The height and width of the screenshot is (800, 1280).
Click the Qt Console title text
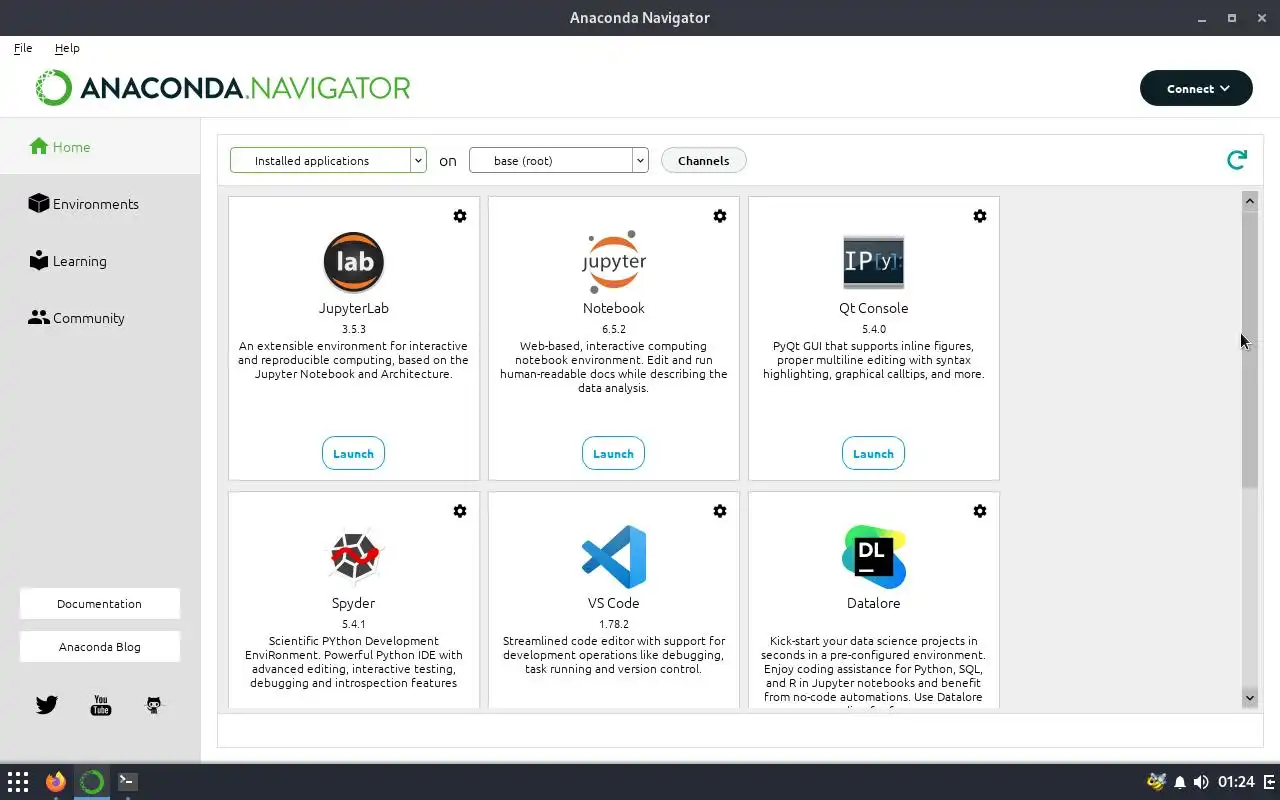tap(874, 308)
